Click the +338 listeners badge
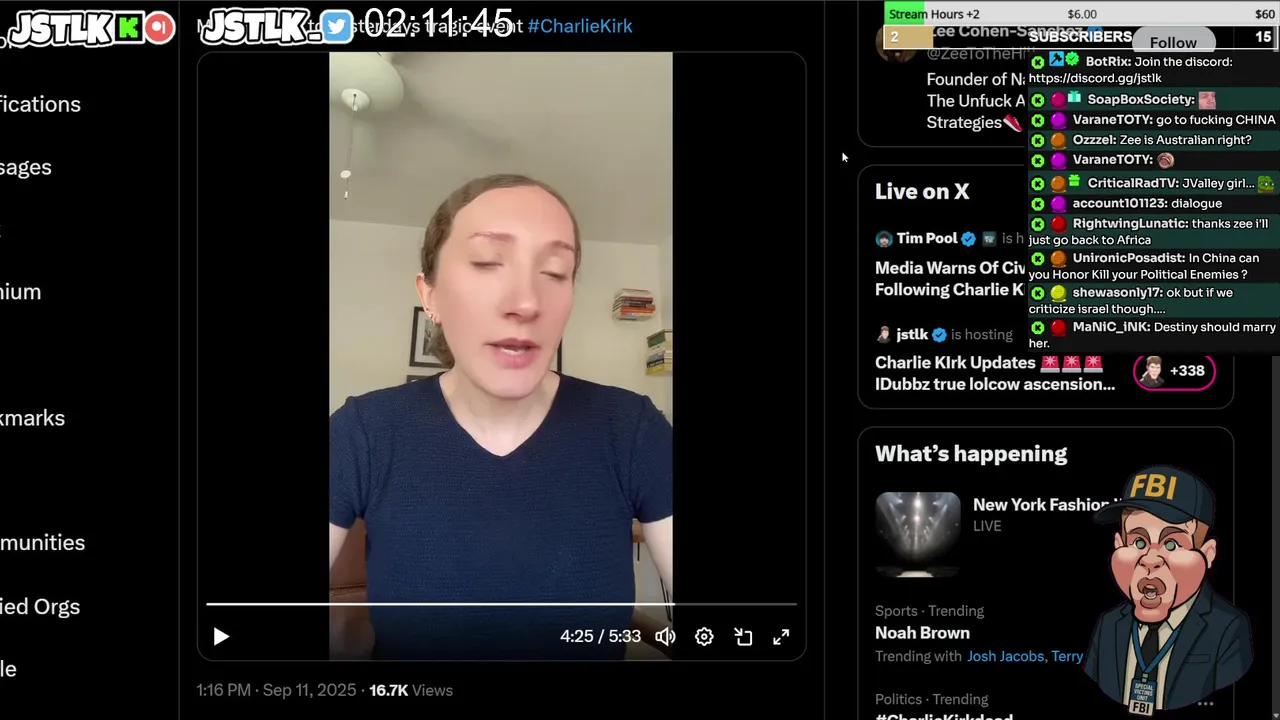This screenshot has height=720, width=1280. click(1174, 371)
